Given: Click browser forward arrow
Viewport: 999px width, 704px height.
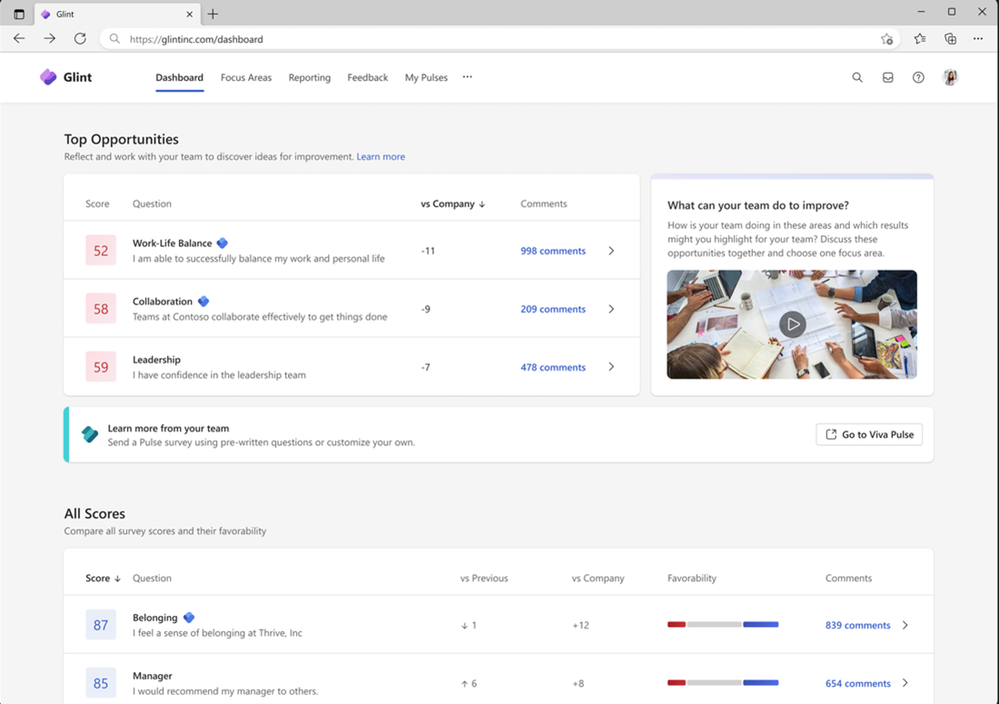Looking at the screenshot, I should pyautogui.click(x=50, y=39).
